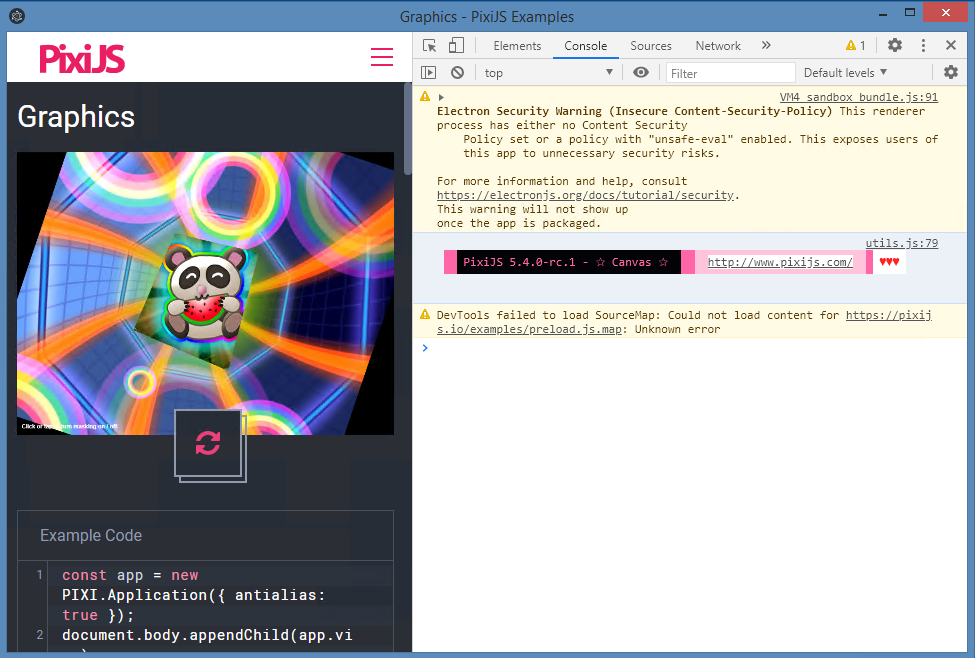The image size is (975, 658).
Task: Click the warning count indicator
Action: pyautogui.click(x=855, y=45)
